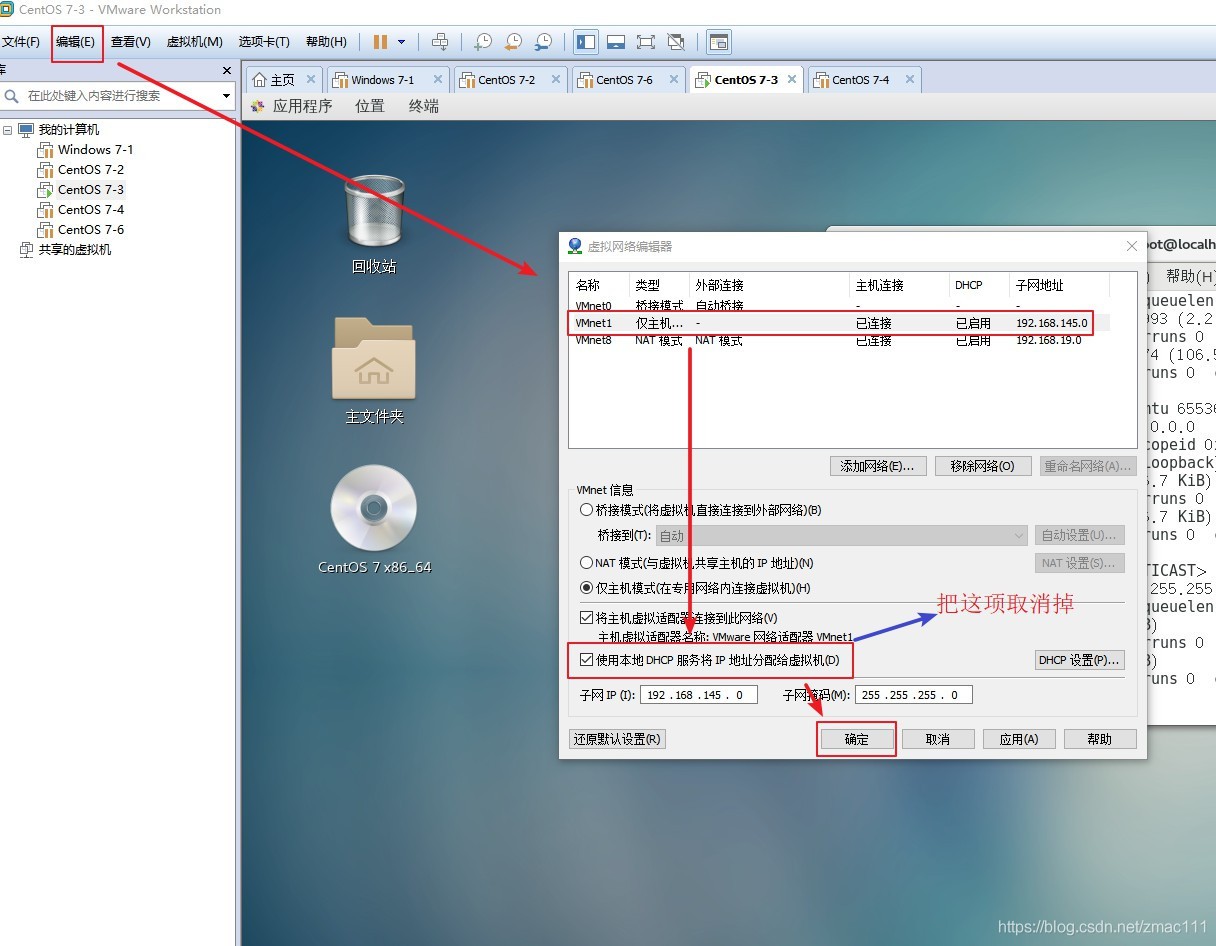The width and height of the screenshot is (1216, 946).
Task: Click the 子网 IP input field
Action: tap(698, 694)
